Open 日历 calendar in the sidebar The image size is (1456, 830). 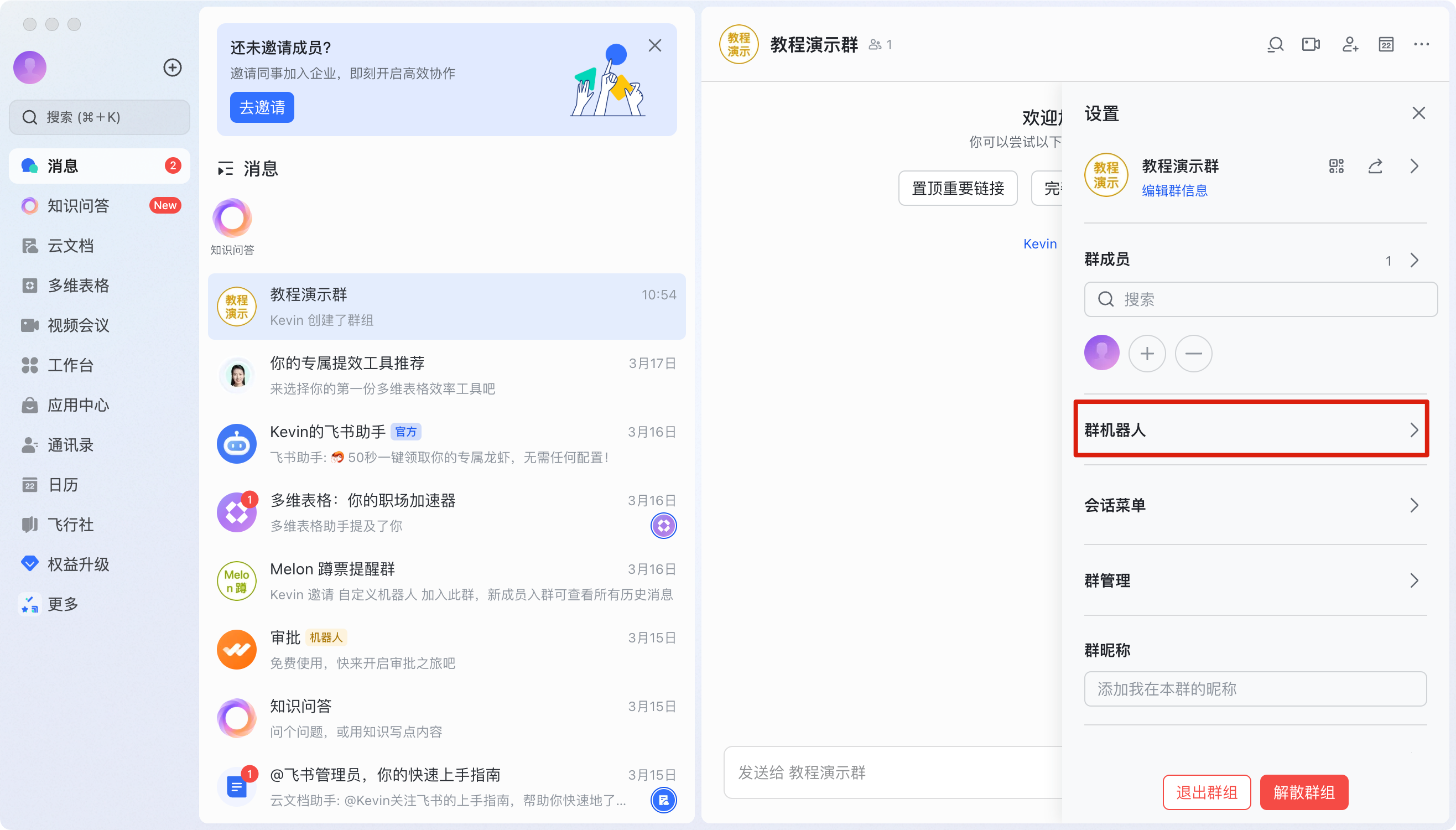pyautogui.click(x=99, y=485)
